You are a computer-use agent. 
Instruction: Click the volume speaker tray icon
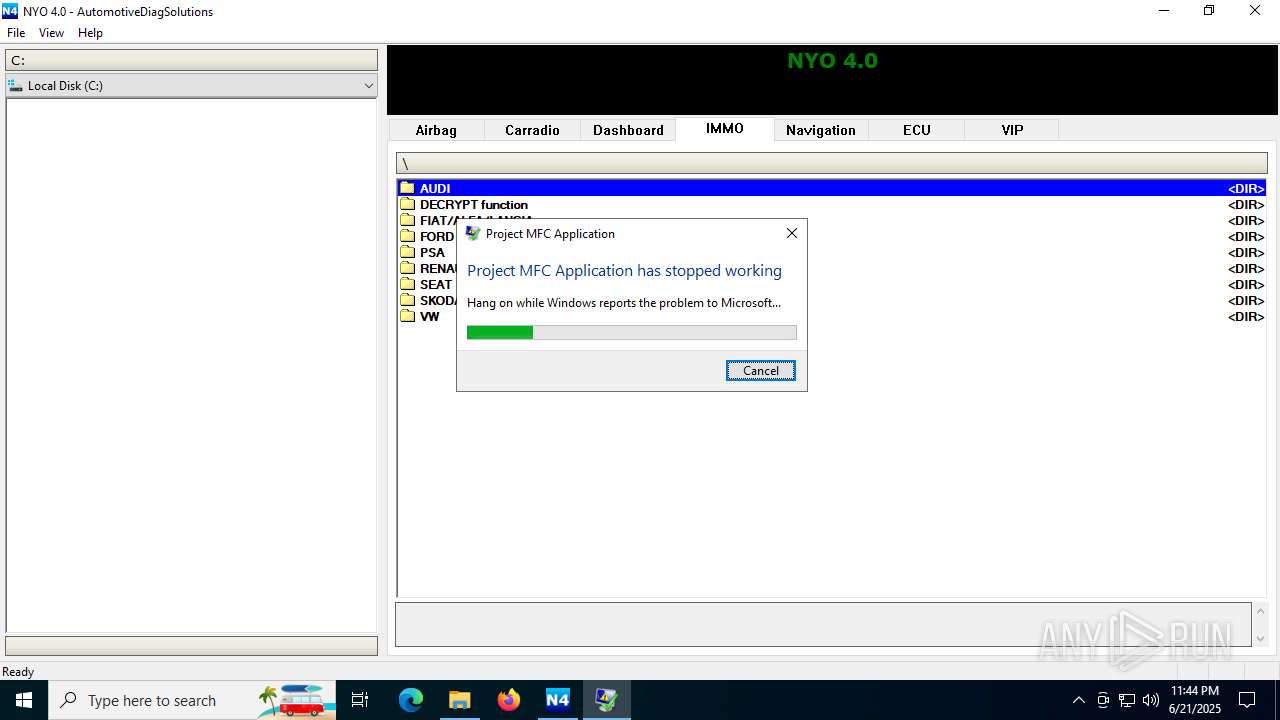click(x=1151, y=700)
